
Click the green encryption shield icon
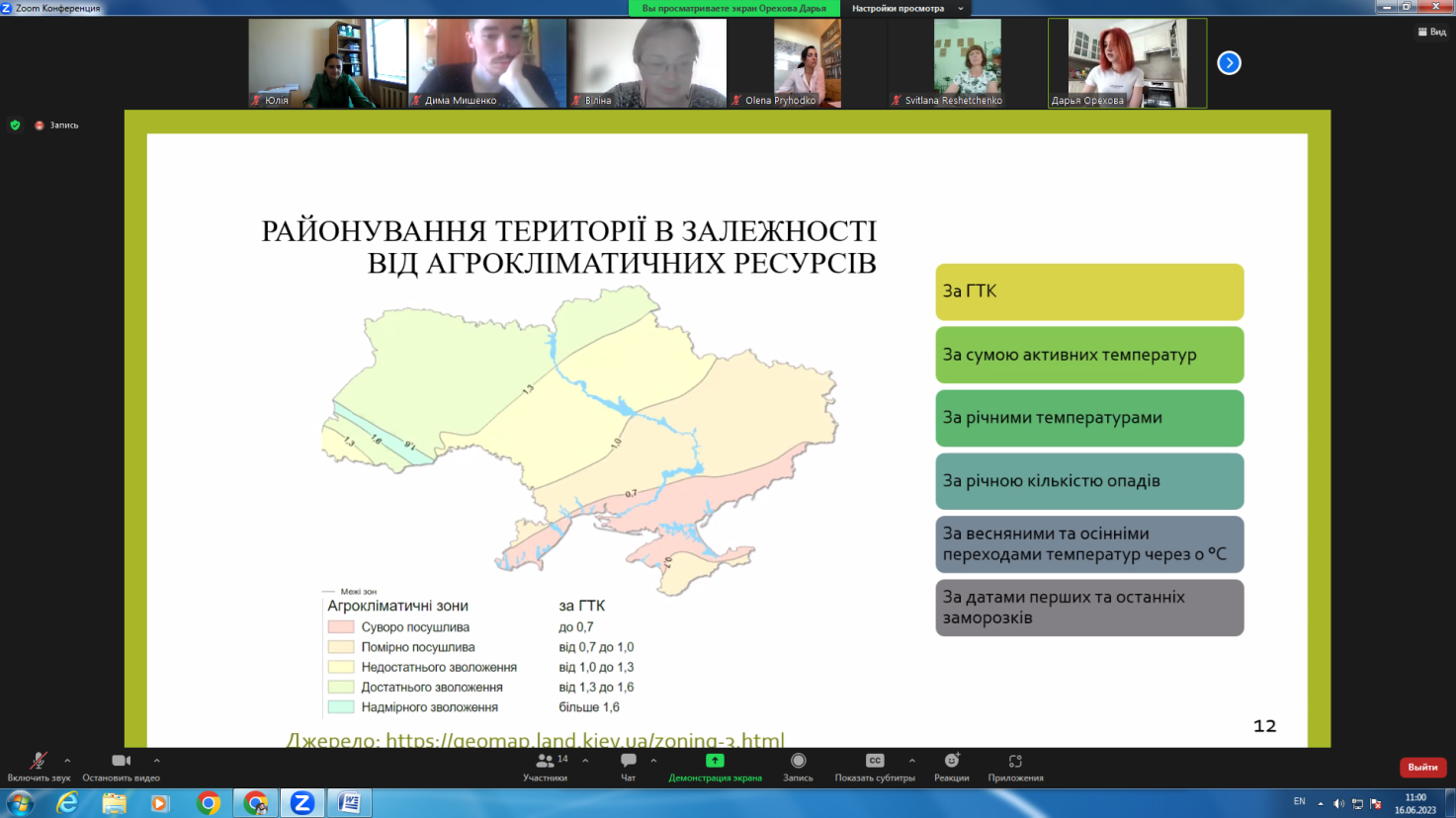pyautogui.click(x=15, y=125)
